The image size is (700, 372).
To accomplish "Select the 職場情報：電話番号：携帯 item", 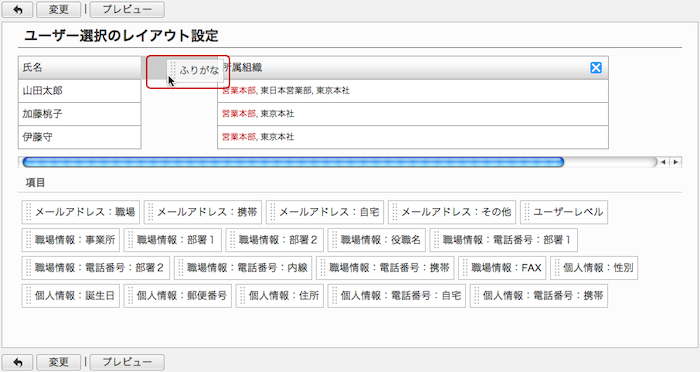I will pyautogui.click(x=385, y=268).
